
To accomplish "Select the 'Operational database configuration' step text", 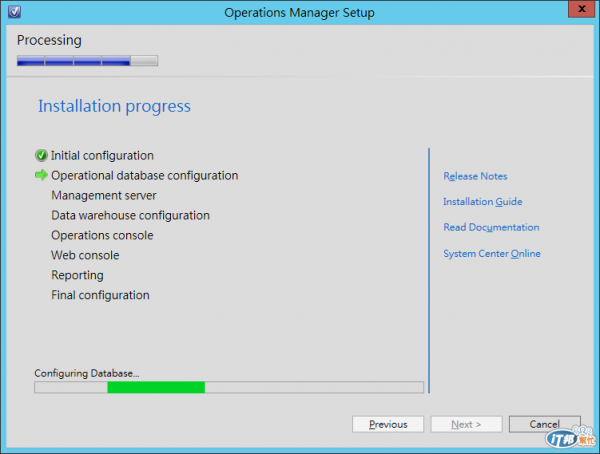I will tap(145, 175).
